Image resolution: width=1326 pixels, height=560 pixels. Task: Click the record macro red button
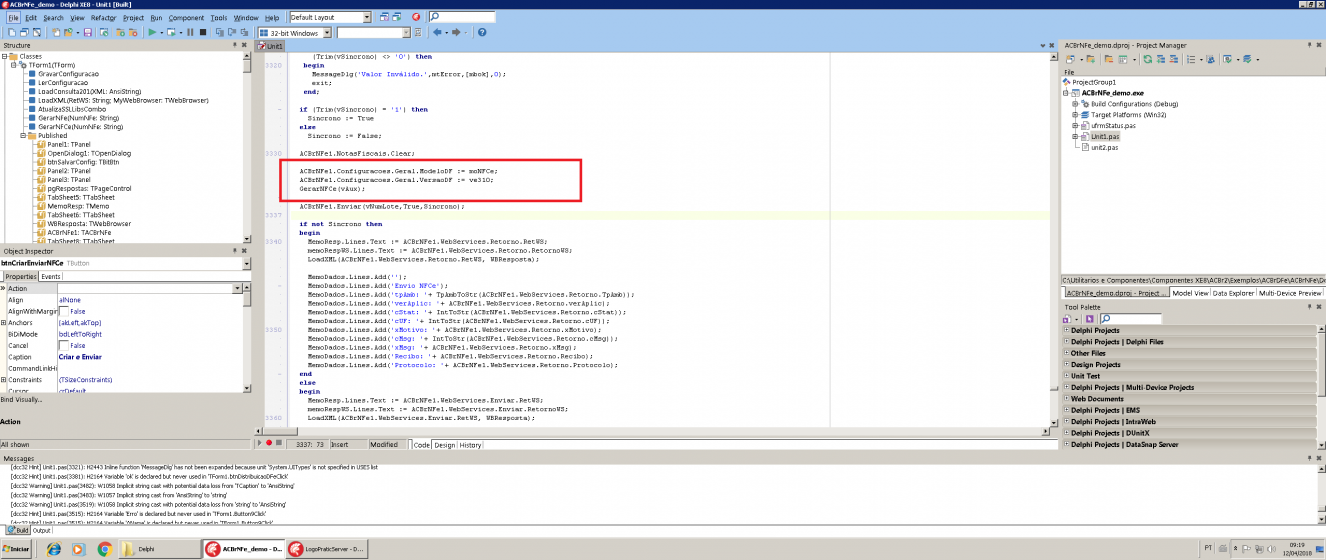(268, 442)
